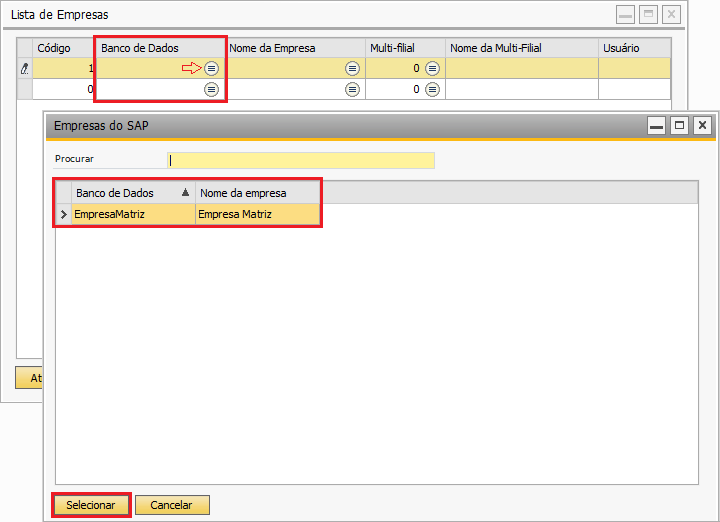Image resolution: width=720 pixels, height=522 pixels.
Task: Select Código cell with value 1
Action: point(63,68)
